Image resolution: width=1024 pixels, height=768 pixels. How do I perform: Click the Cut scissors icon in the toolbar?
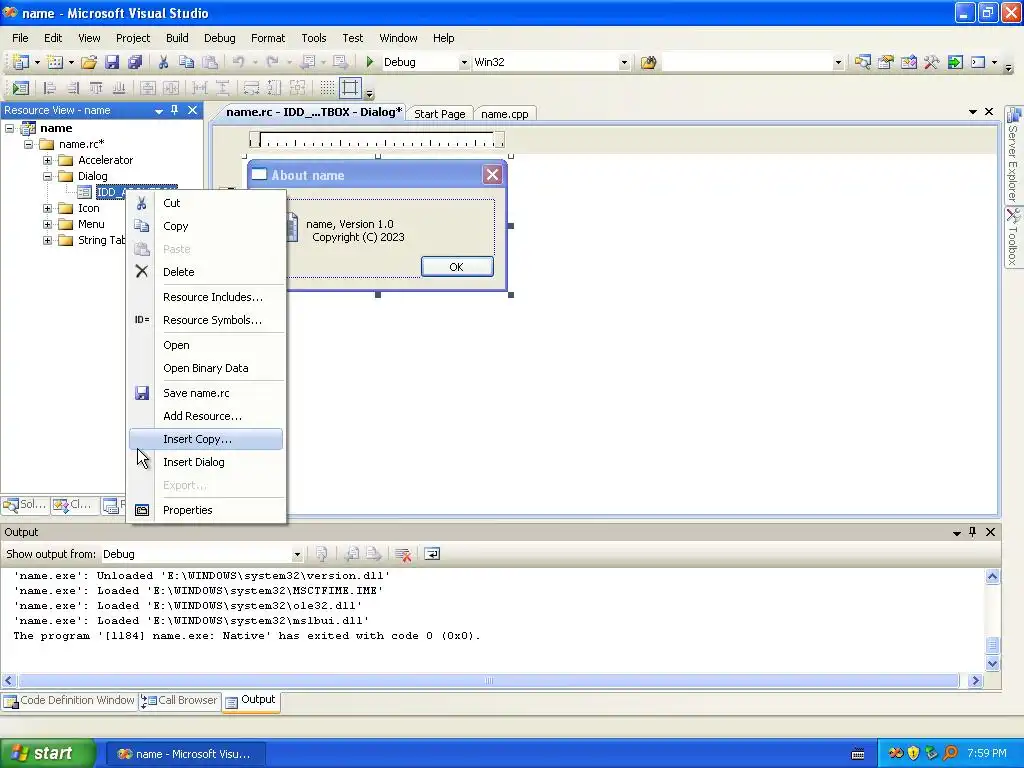[x=163, y=62]
